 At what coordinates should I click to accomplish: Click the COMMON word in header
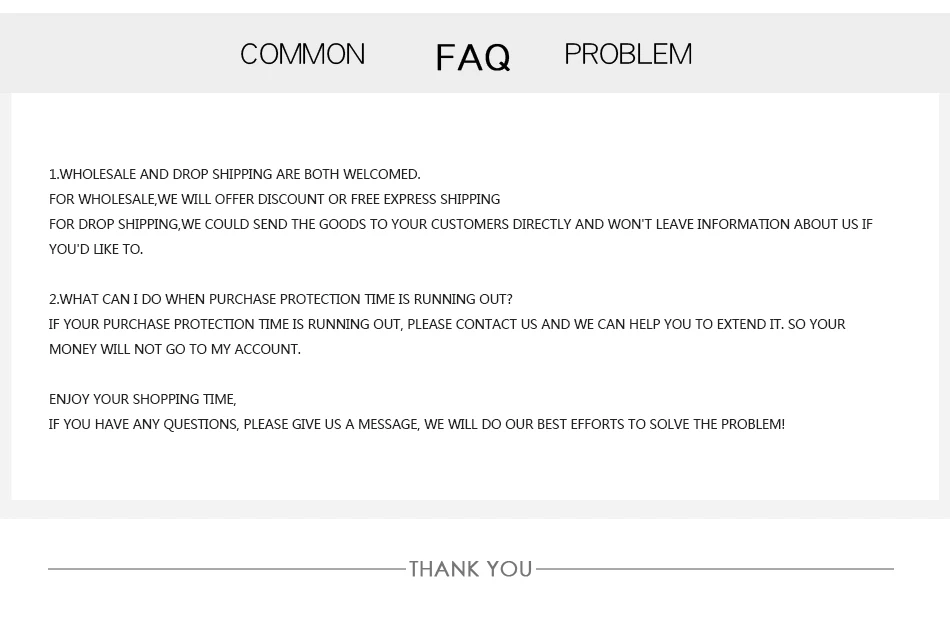click(302, 54)
